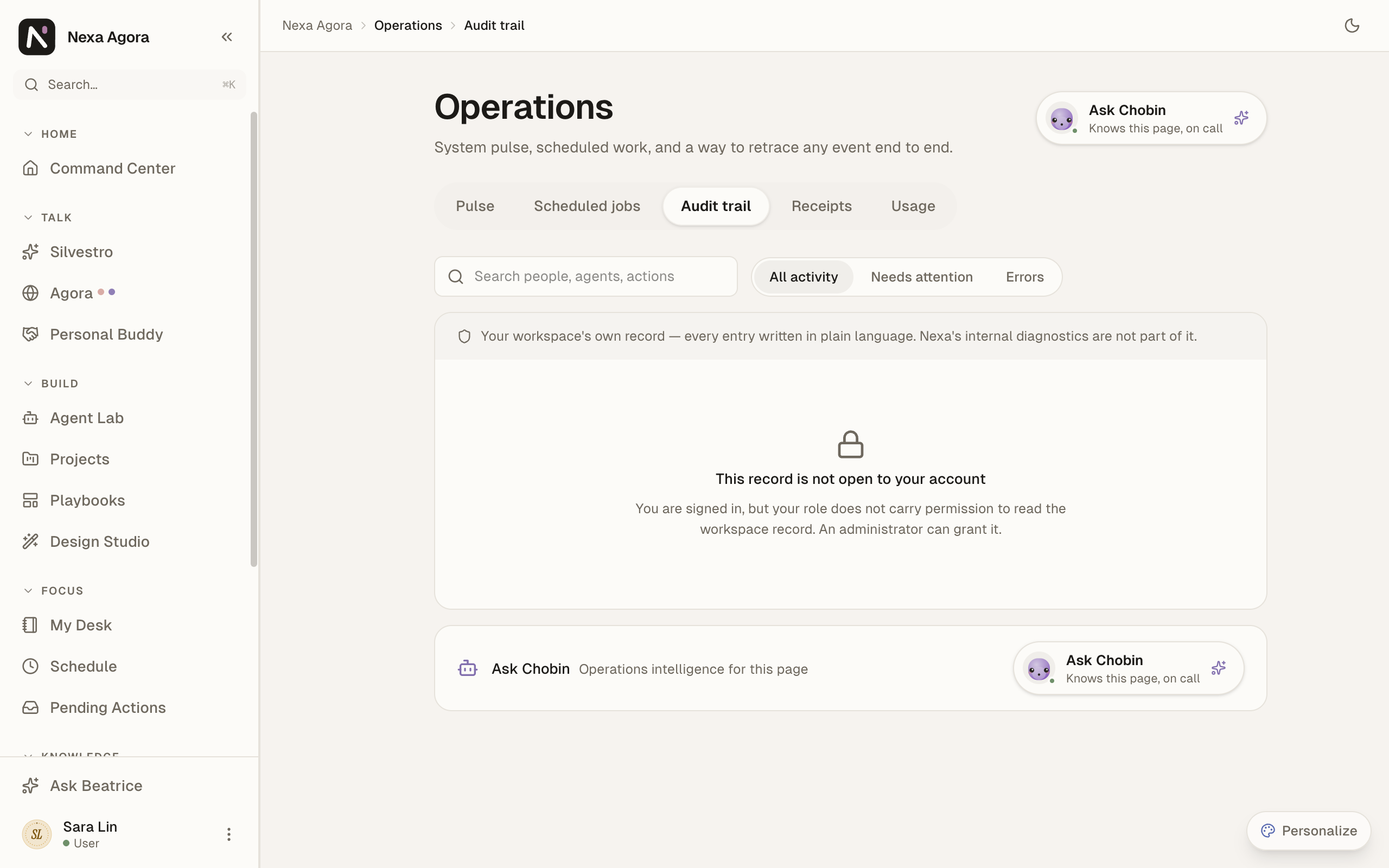
Task: Switch to Scheduled jobs tab
Action: [587, 206]
